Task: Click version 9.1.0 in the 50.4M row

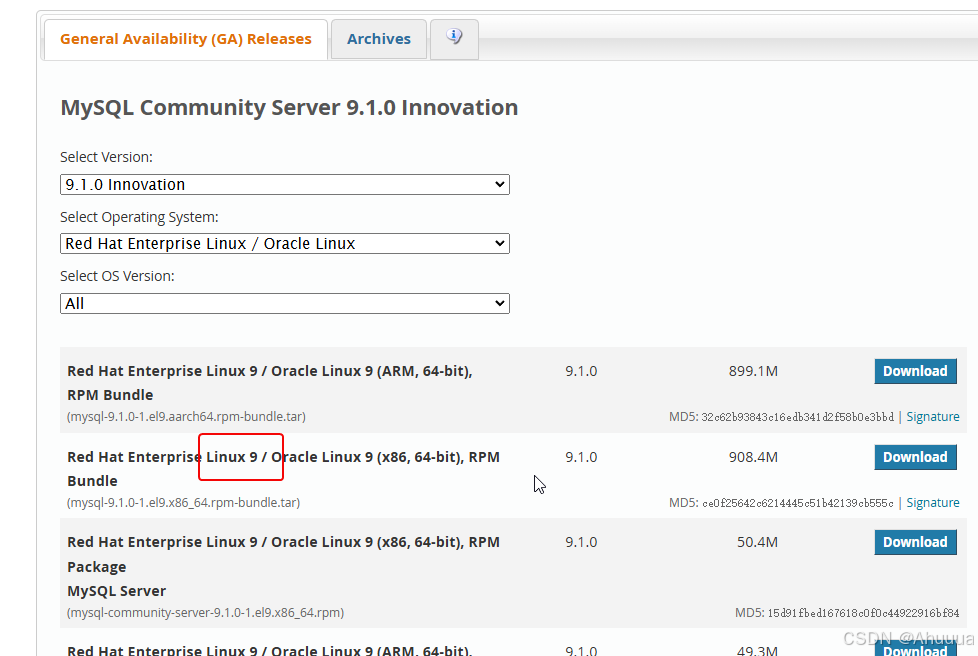Action: click(x=581, y=542)
